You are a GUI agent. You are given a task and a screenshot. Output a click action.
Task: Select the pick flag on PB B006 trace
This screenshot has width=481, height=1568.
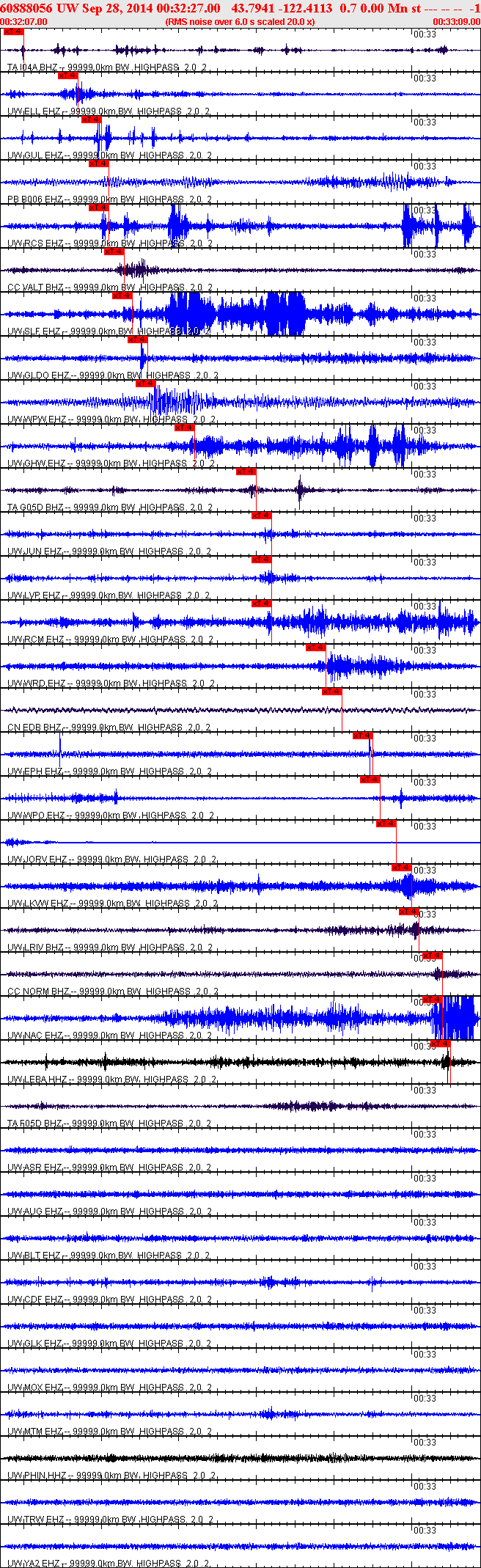point(98,164)
